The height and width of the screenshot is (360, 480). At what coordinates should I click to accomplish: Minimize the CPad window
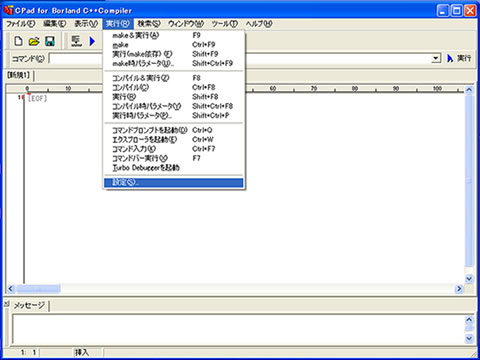pos(443,11)
